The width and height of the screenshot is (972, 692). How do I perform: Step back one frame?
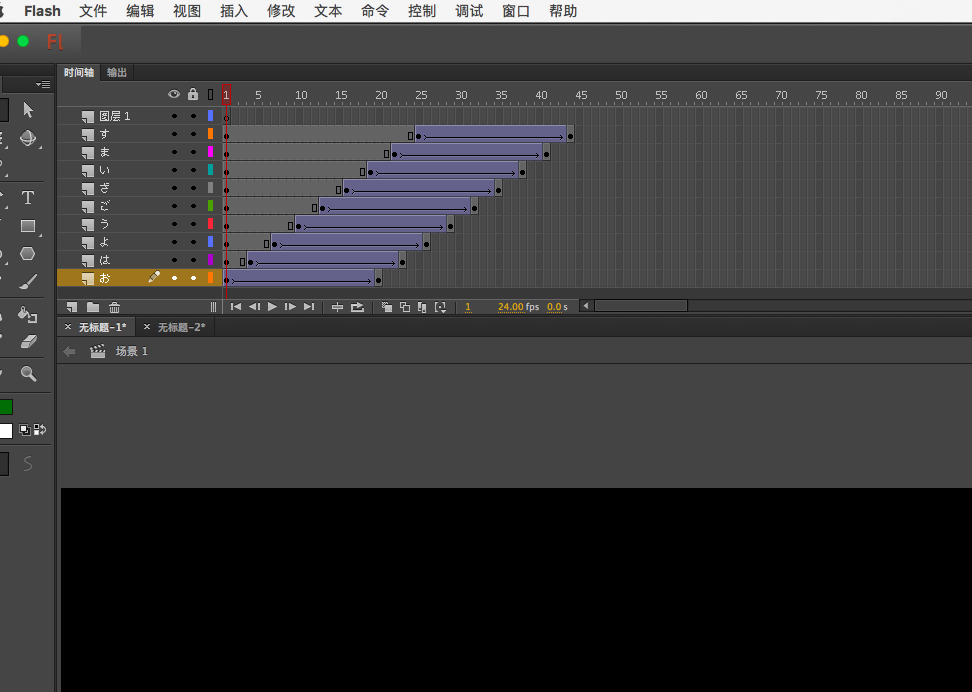[x=254, y=307]
